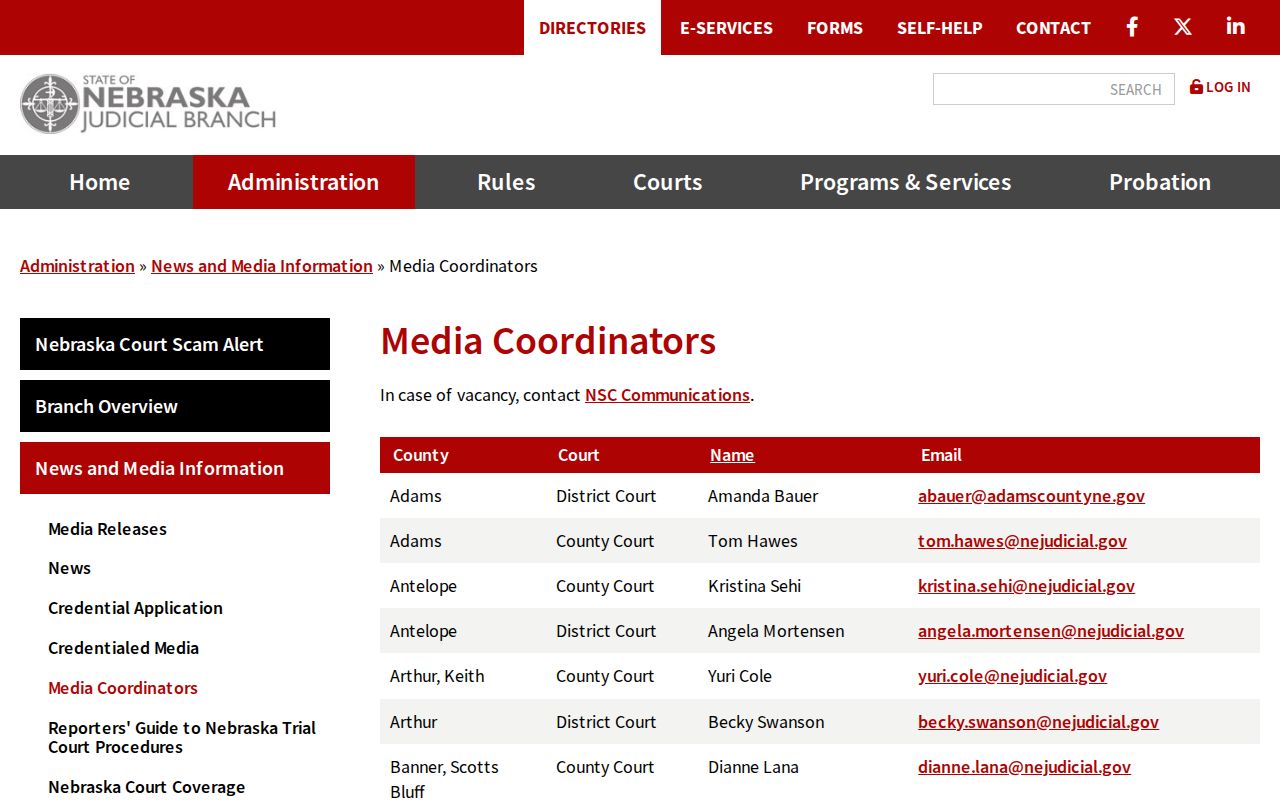Click inside the search input field

[1054, 89]
